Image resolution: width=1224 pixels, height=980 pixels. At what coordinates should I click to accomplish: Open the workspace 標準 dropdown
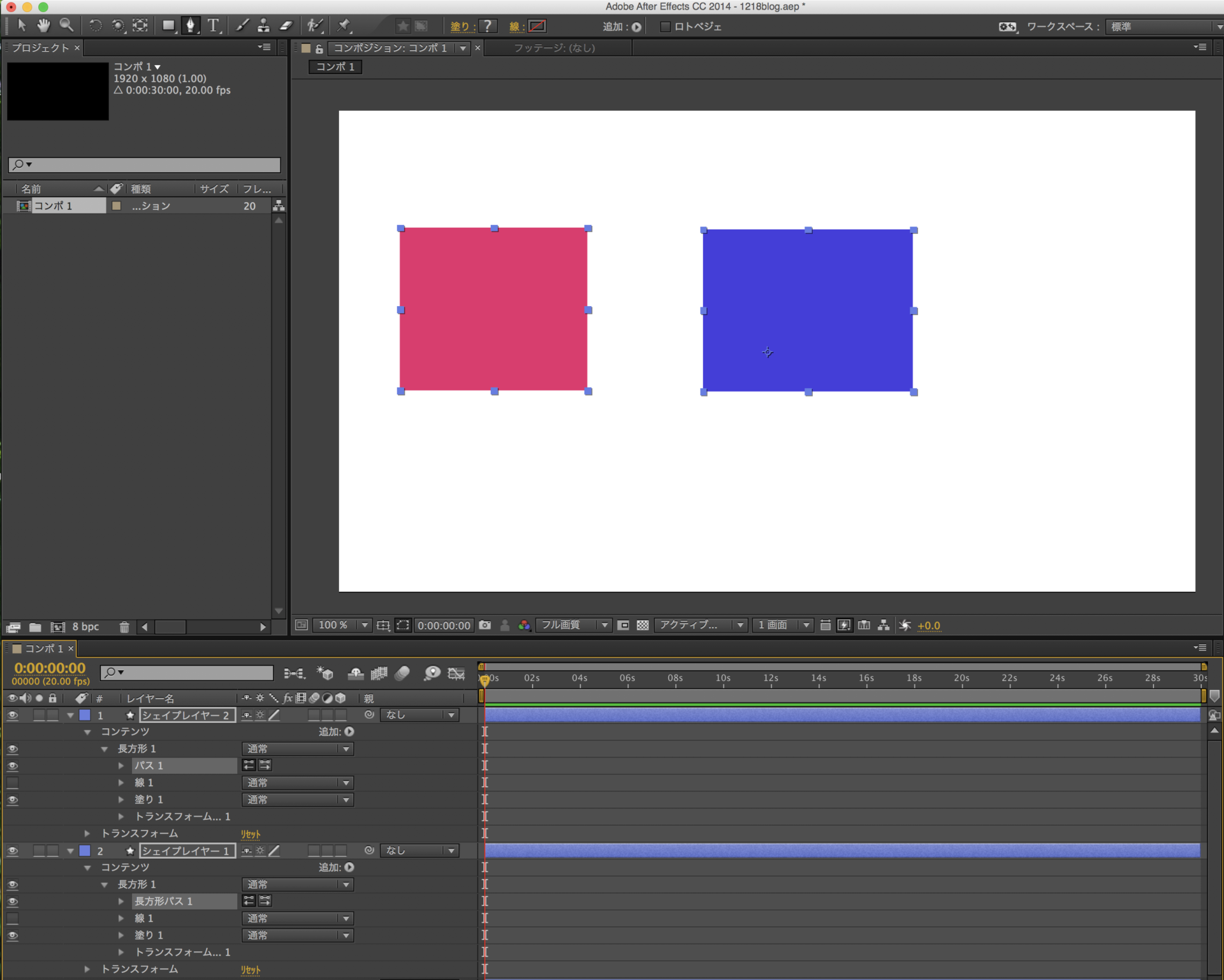point(1164,26)
